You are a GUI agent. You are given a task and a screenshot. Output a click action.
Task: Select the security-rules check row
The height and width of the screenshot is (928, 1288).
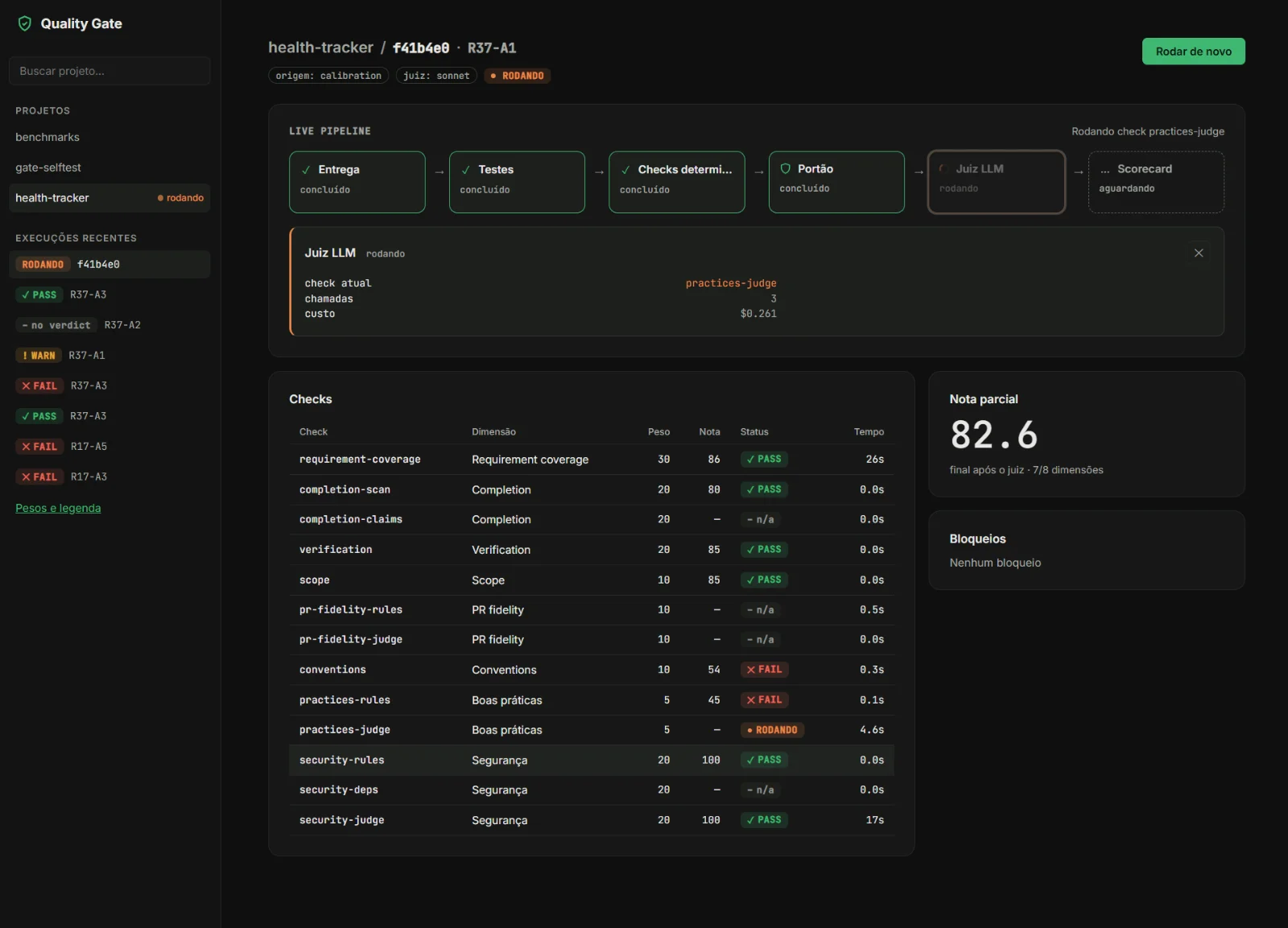(591, 760)
